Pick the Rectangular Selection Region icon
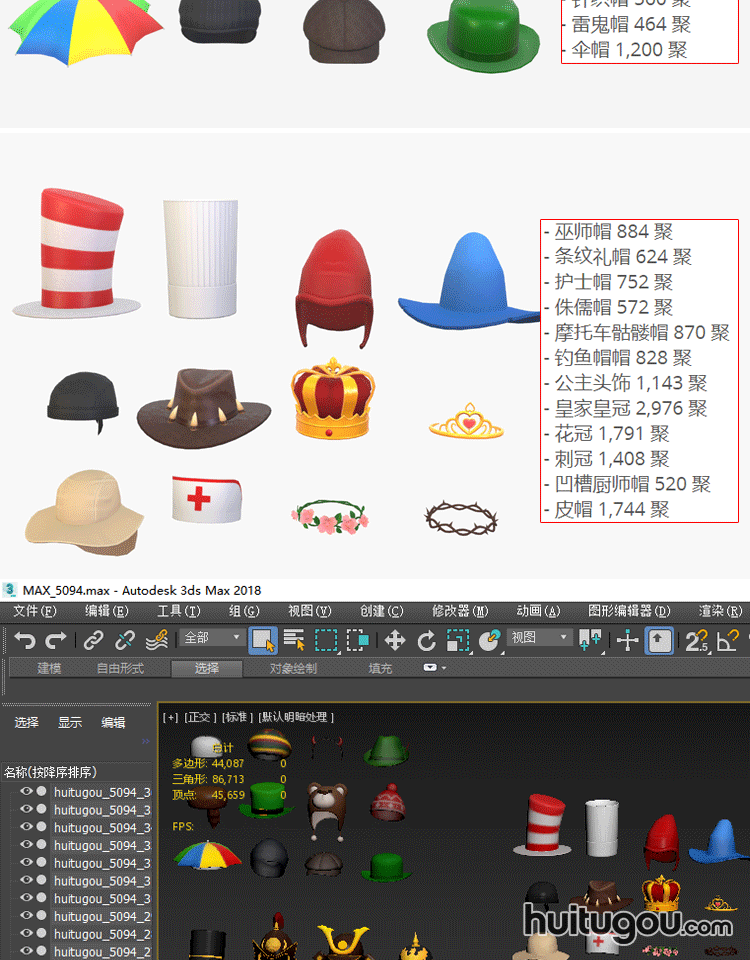The width and height of the screenshot is (750, 960). click(326, 640)
